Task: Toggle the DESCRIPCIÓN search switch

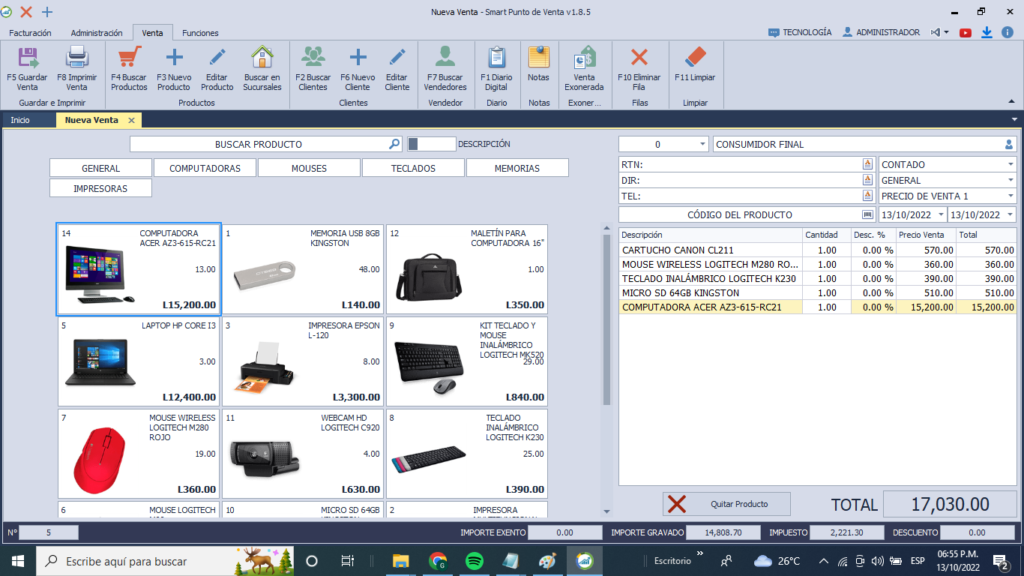Action: coord(431,144)
